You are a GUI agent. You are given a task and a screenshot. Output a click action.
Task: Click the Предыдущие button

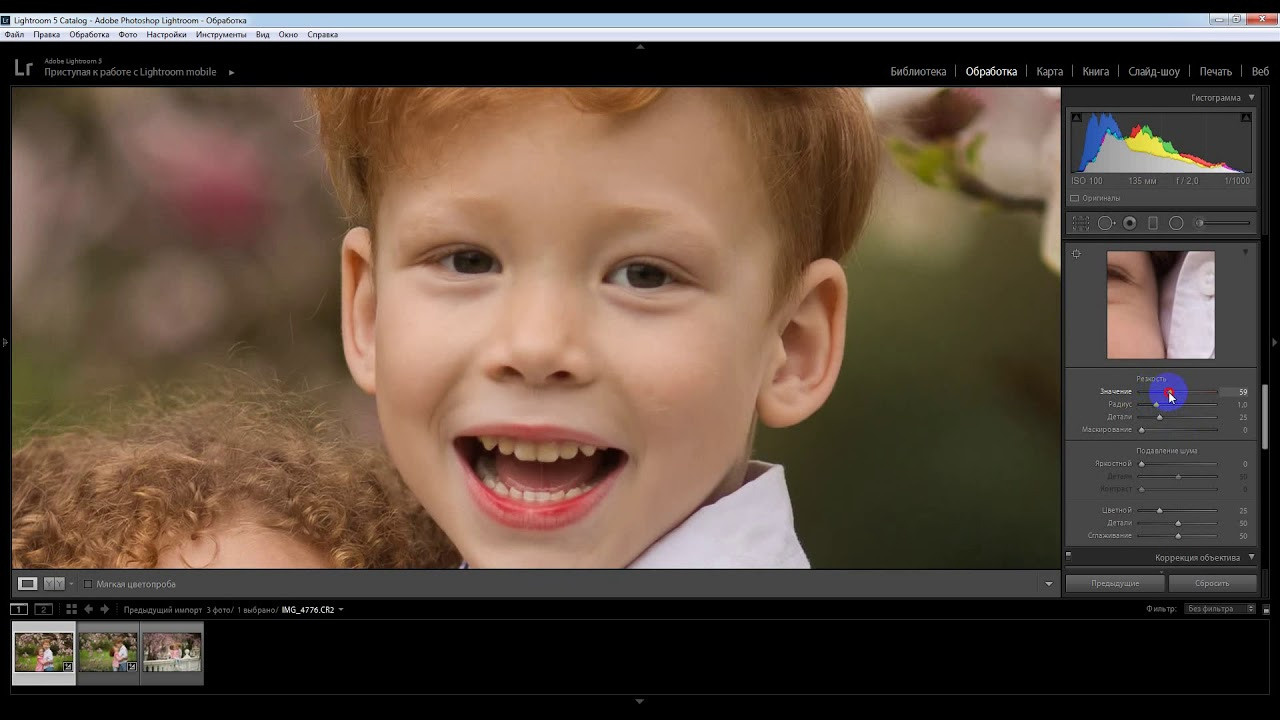tap(1114, 583)
